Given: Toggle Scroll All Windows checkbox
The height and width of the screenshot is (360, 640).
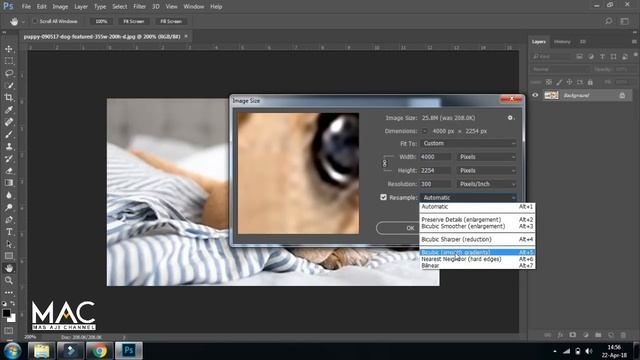Looking at the screenshot, I should point(35,21).
